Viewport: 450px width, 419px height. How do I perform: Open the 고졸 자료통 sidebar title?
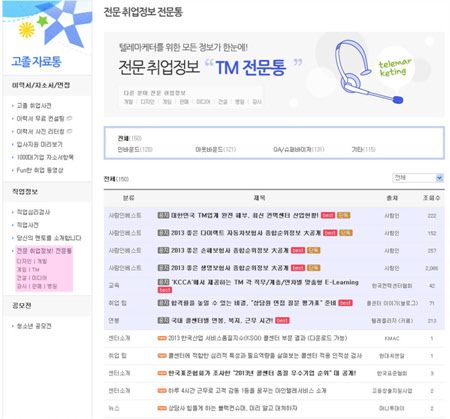tap(36, 62)
